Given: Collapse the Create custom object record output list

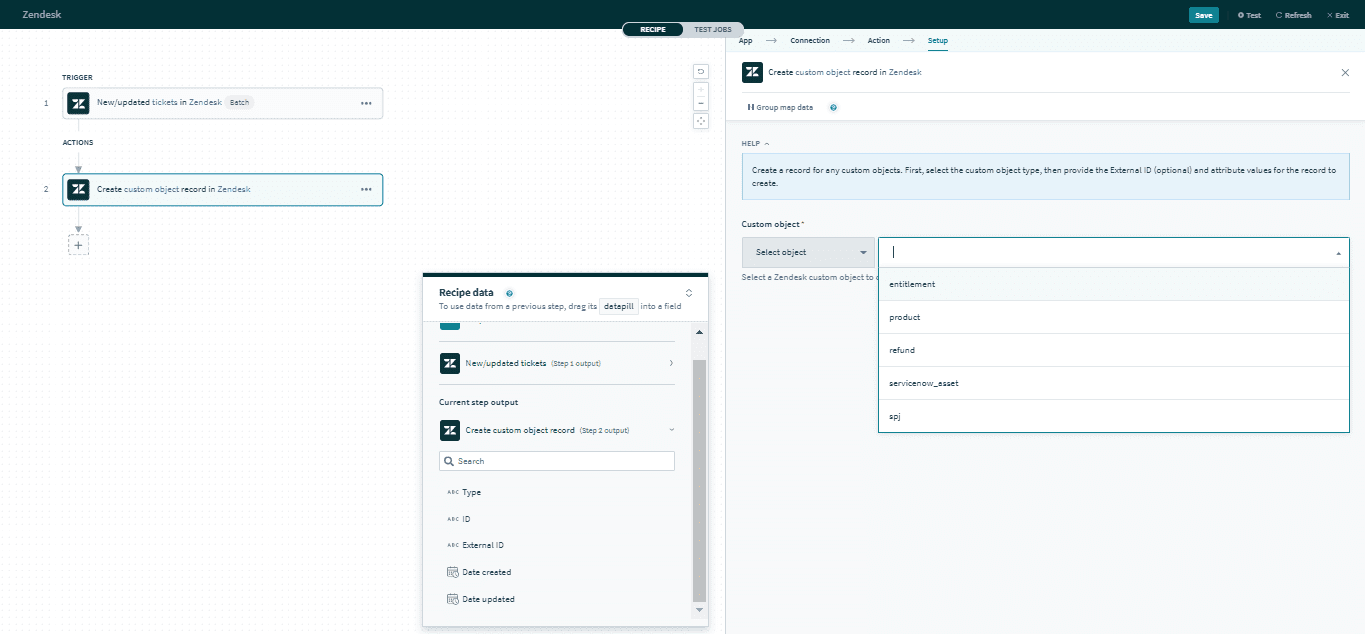Looking at the screenshot, I should (x=671, y=430).
